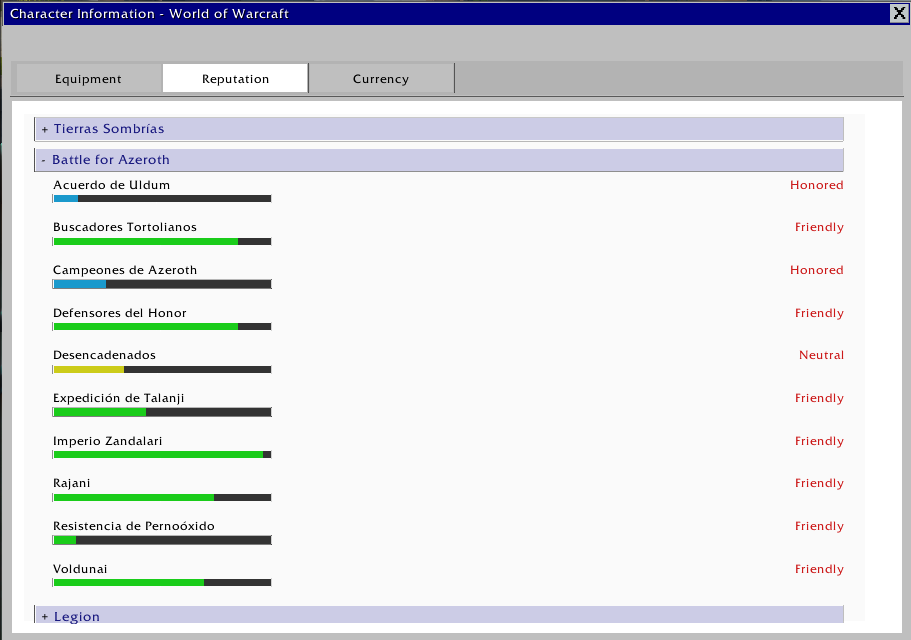Click the Acuerdo de Uldum reputation bar

pyautogui.click(x=162, y=199)
